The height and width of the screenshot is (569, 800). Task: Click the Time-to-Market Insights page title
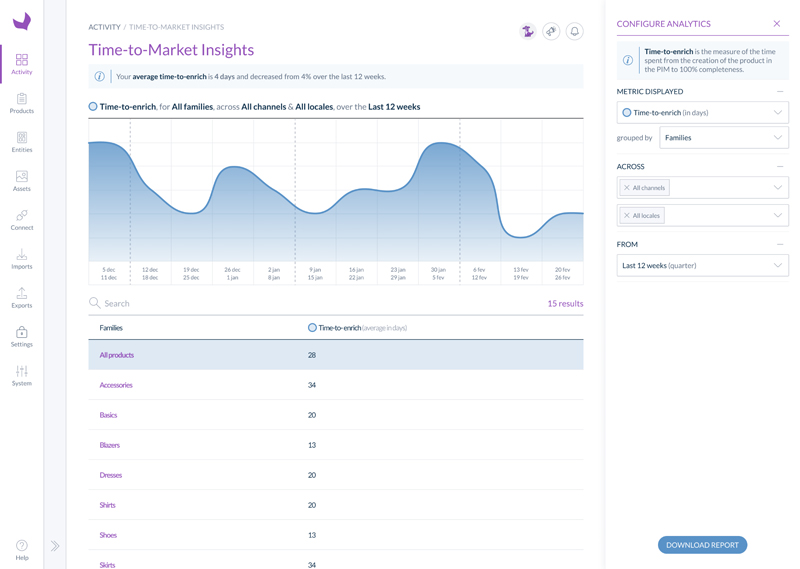pos(171,50)
